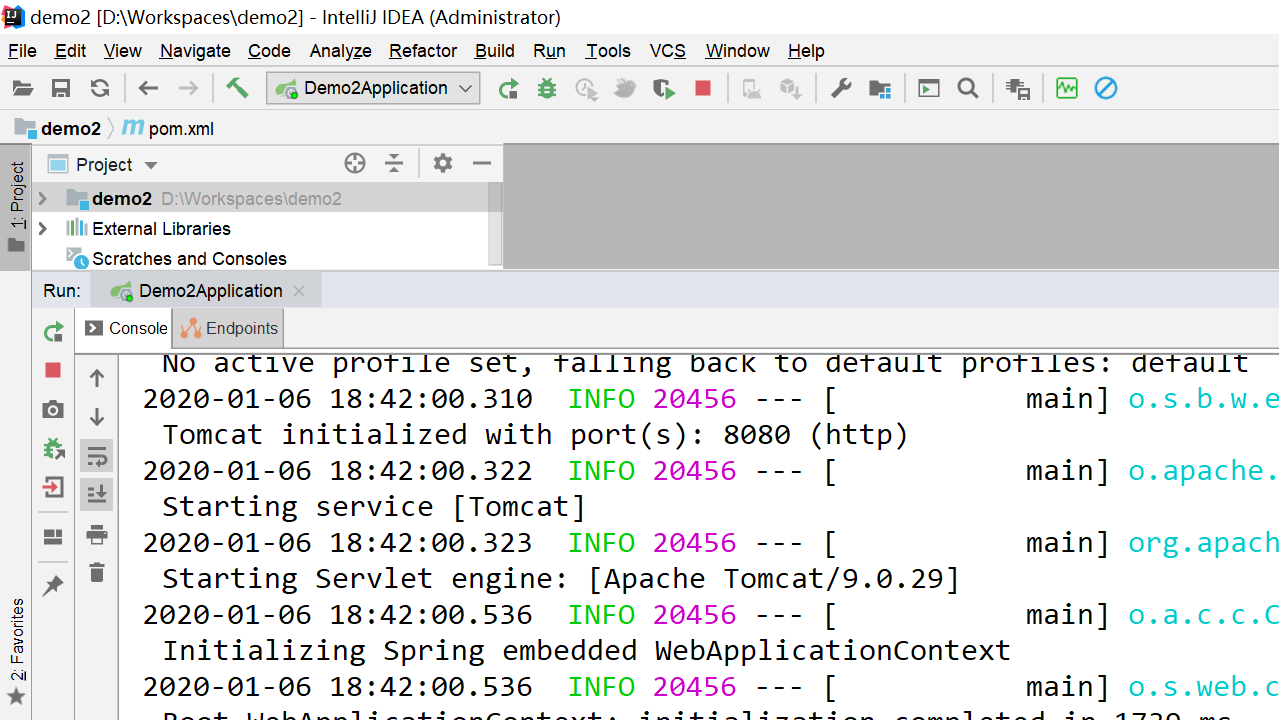Open the Code menu

click(269, 51)
